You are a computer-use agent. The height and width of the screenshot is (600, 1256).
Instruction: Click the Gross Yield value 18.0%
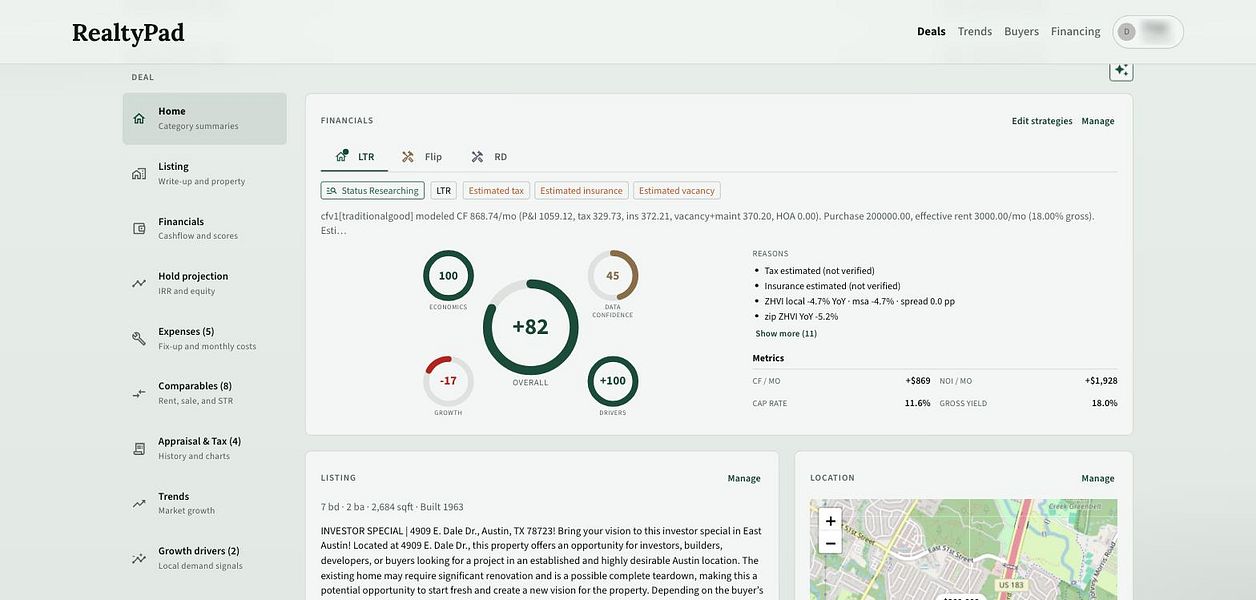(1105, 403)
